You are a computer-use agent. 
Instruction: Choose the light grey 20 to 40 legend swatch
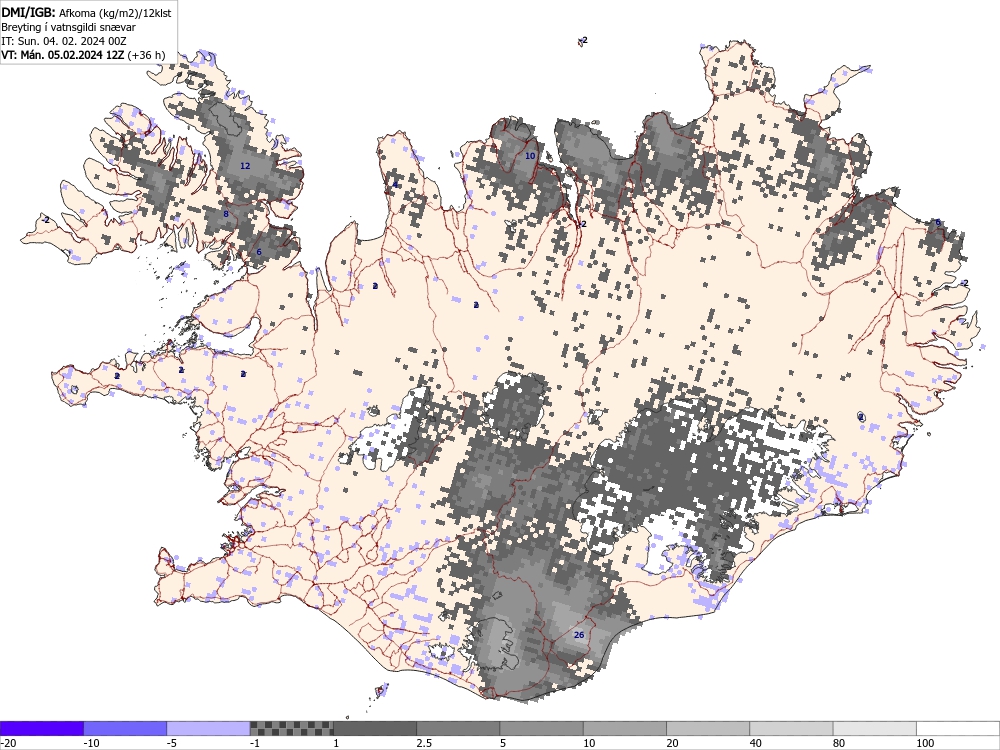click(x=708, y=728)
